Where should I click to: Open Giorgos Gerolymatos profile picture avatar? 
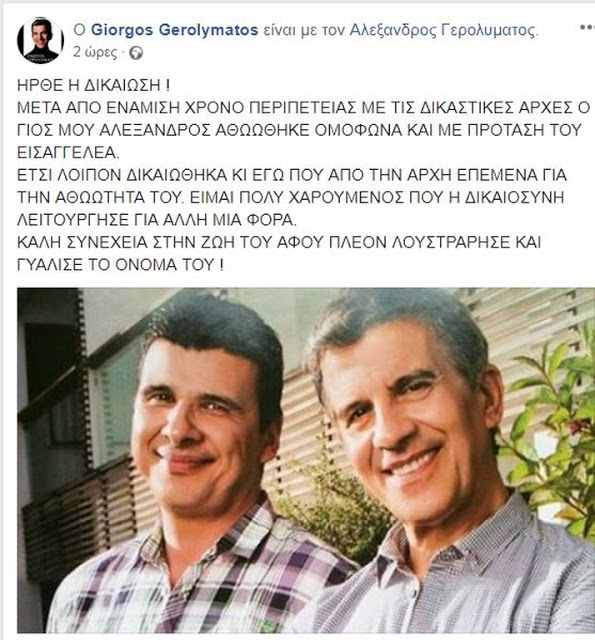coord(40,41)
